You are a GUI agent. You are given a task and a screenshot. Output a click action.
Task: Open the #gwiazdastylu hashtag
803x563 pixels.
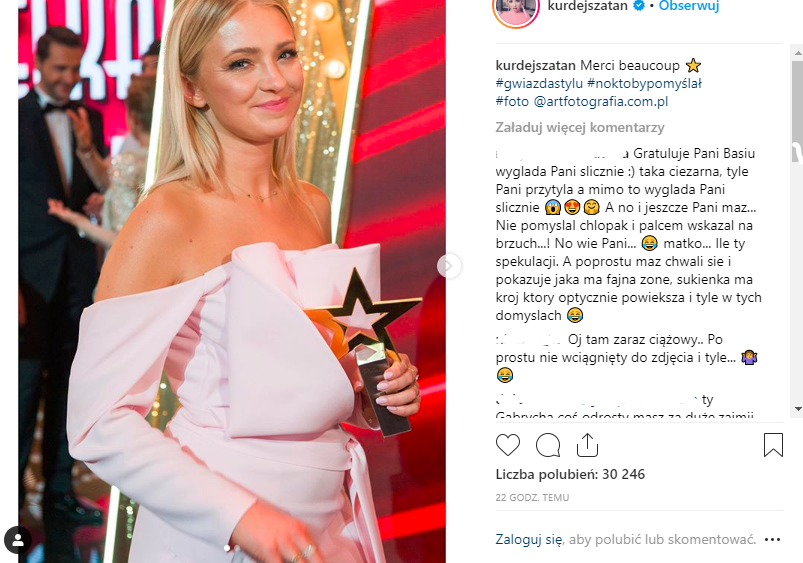pyautogui.click(x=539, y=84)
